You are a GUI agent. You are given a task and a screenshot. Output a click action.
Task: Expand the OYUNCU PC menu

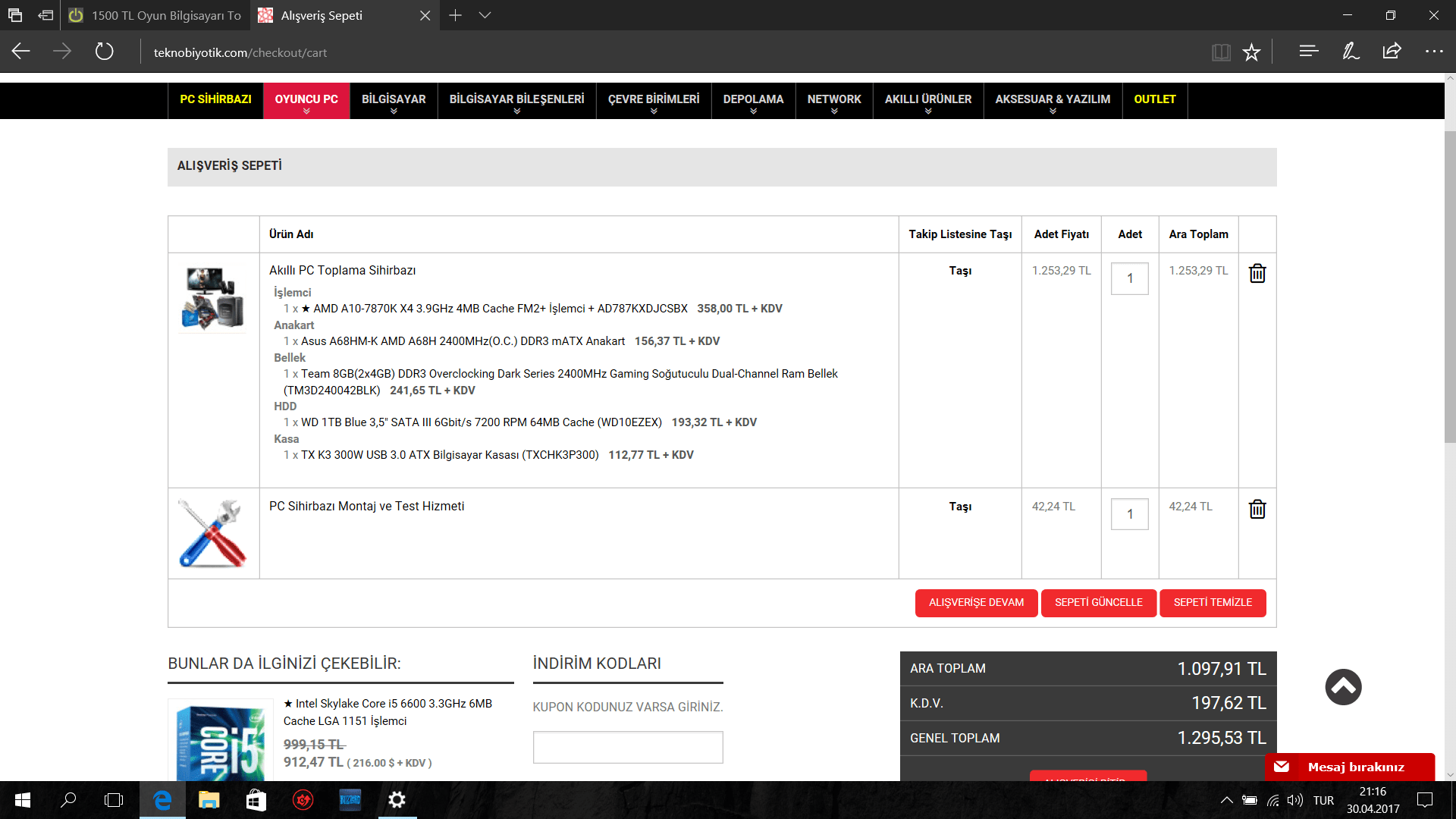click(x=306, y=100)
